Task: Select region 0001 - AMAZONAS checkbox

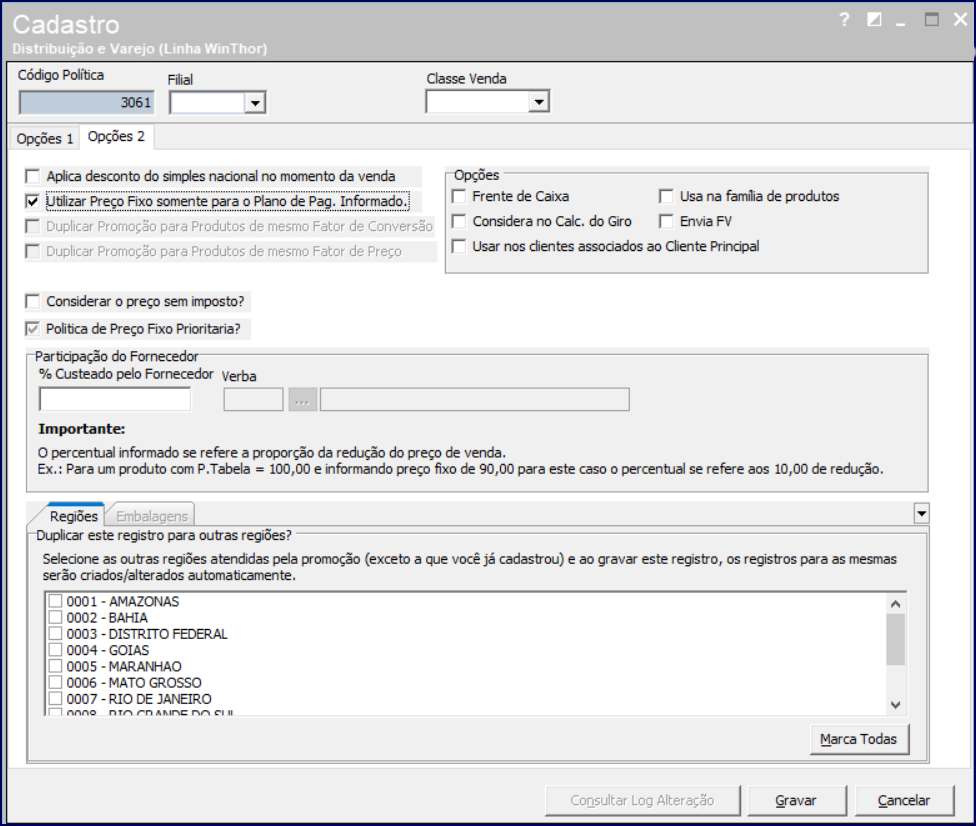Action: (x=55, y=601)
